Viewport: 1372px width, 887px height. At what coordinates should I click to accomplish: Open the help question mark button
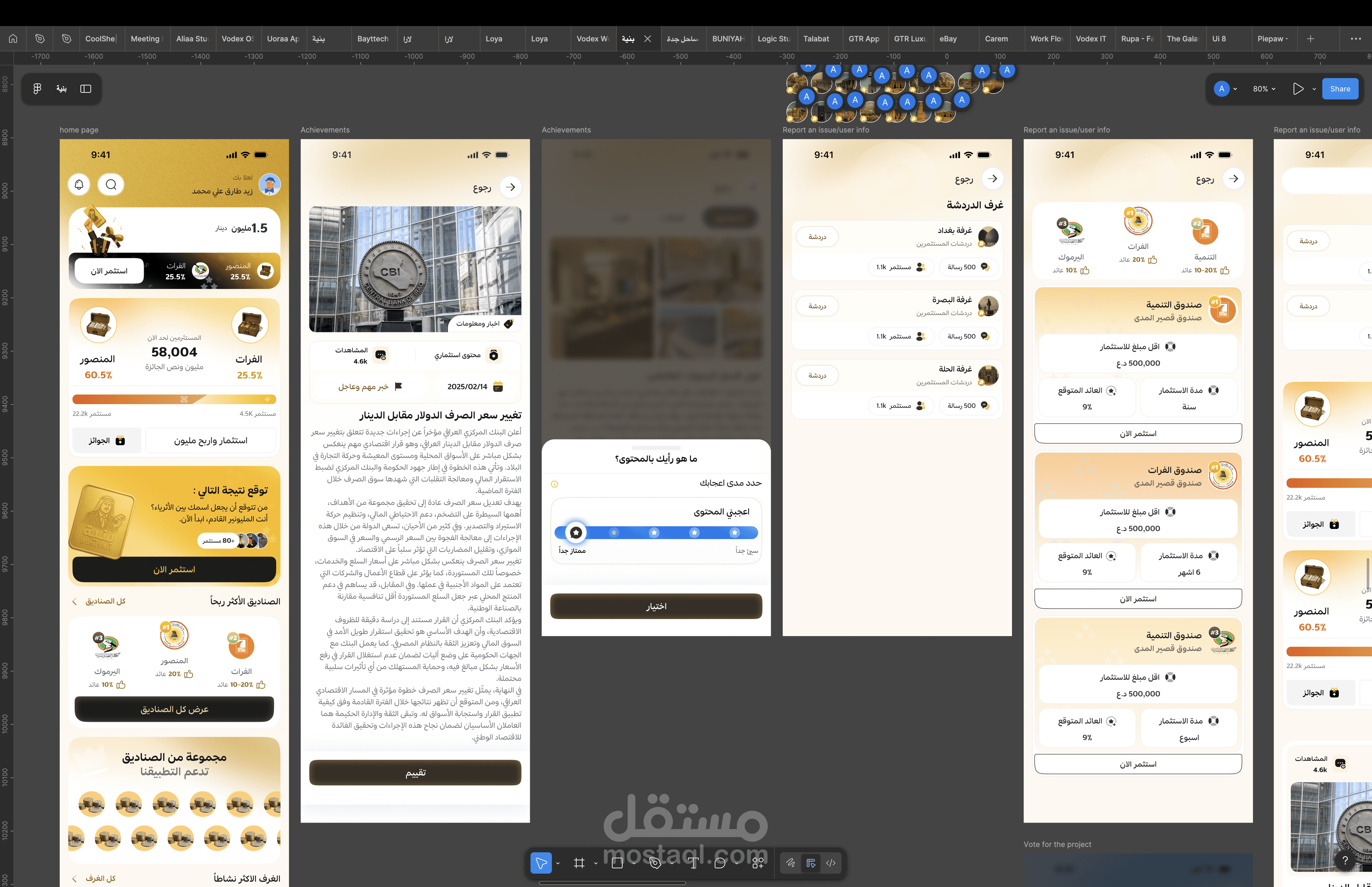point(1345,861)
